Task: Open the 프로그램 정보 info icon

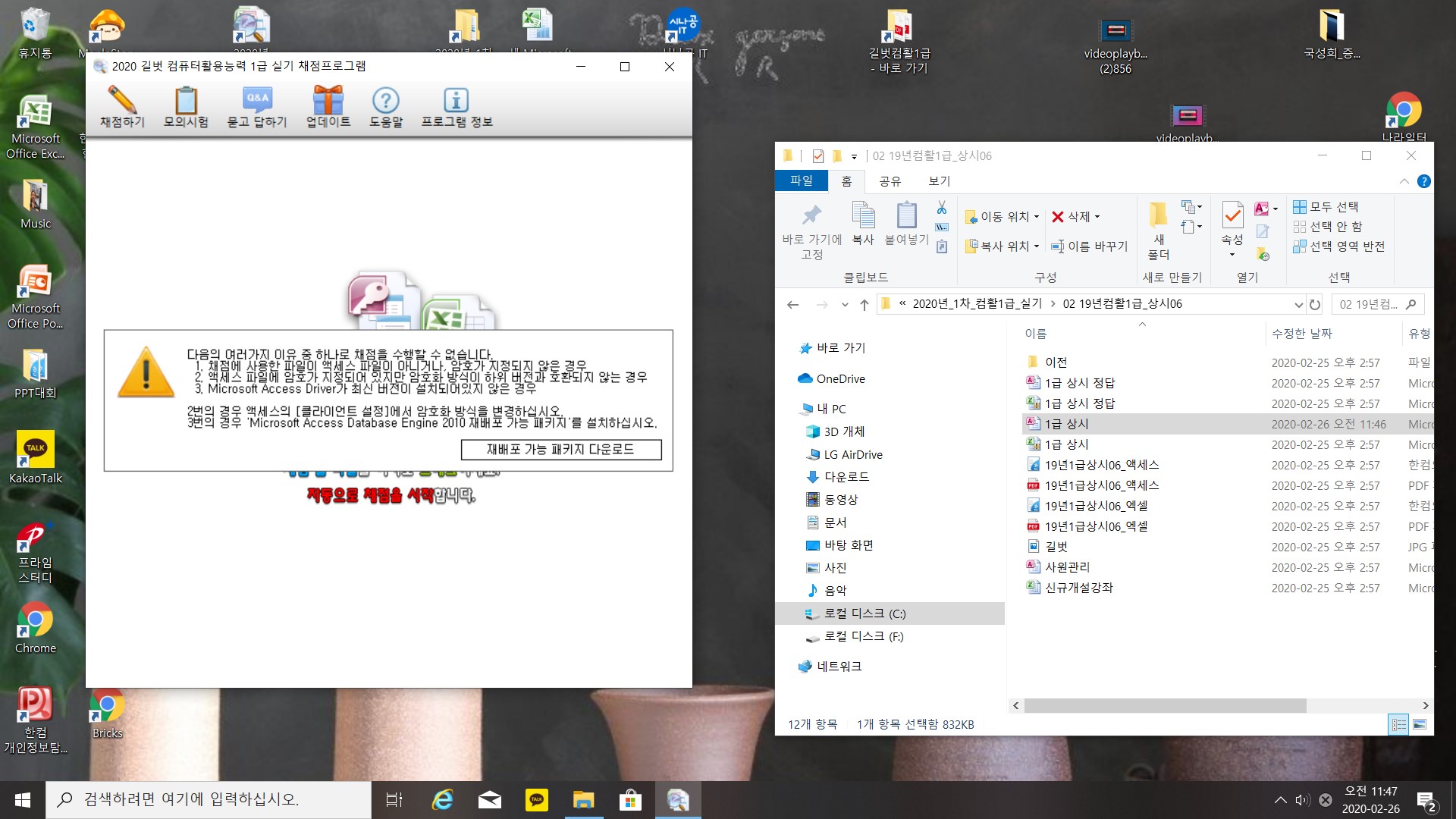Action: [456, 100]
